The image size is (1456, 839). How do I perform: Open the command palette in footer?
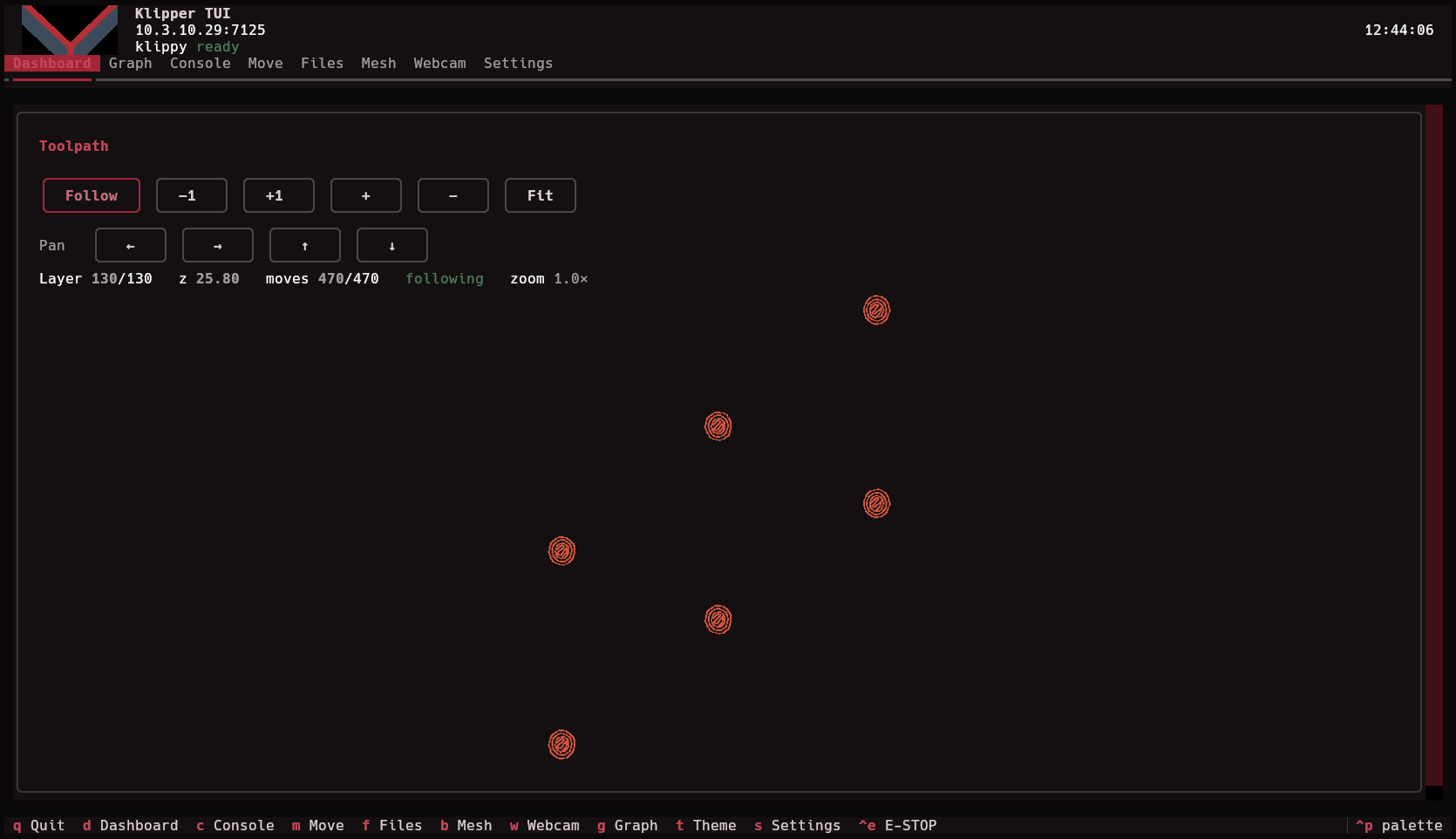1399,825
